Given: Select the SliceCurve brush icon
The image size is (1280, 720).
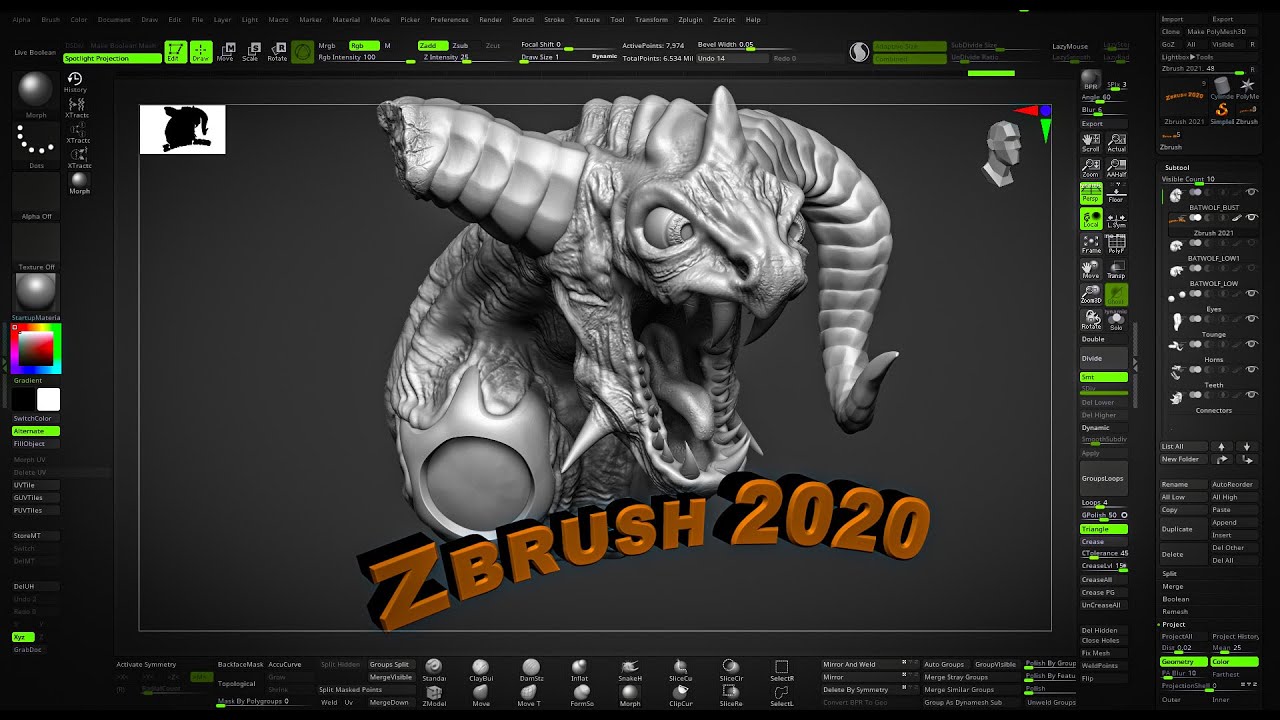Looking at the screenshot, I should click(x=681, y=670).
